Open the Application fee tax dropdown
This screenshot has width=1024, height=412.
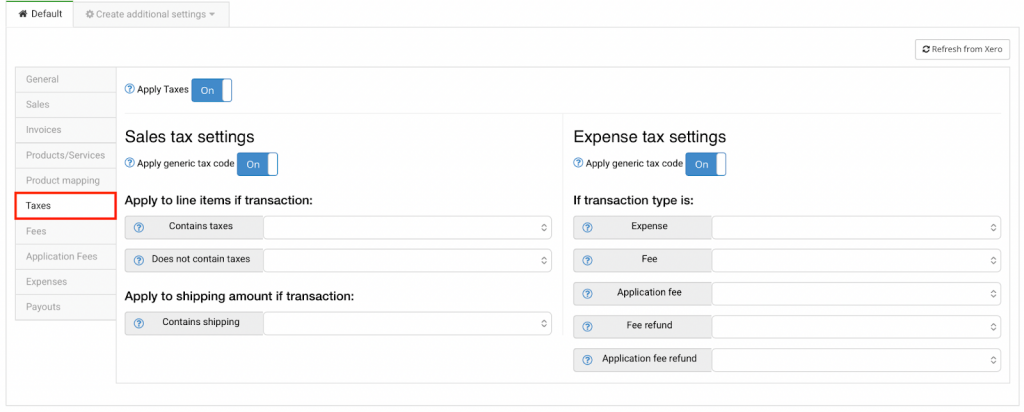pos(856,294)
